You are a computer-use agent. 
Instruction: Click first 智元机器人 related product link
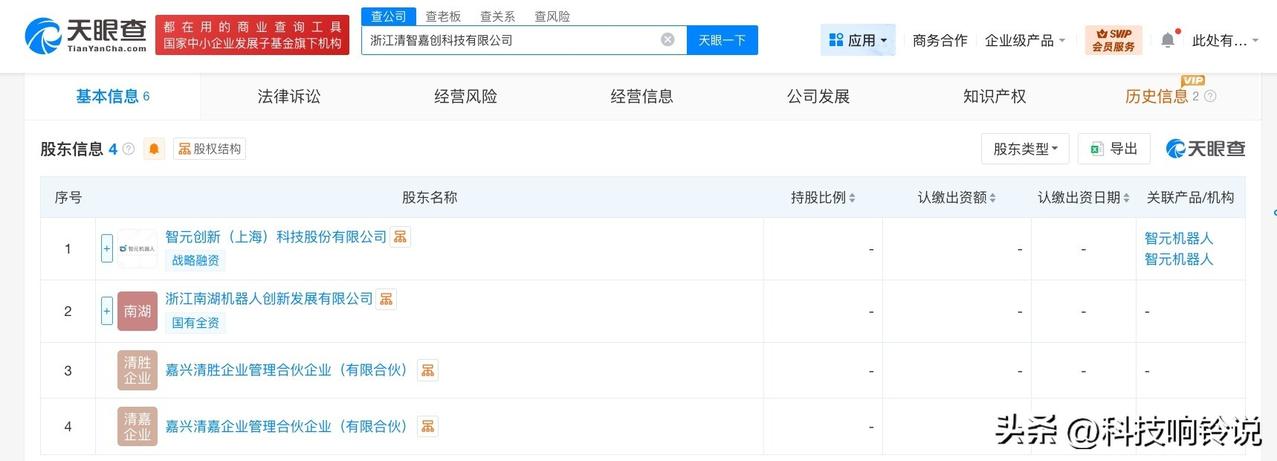(x=1179, y=238)
